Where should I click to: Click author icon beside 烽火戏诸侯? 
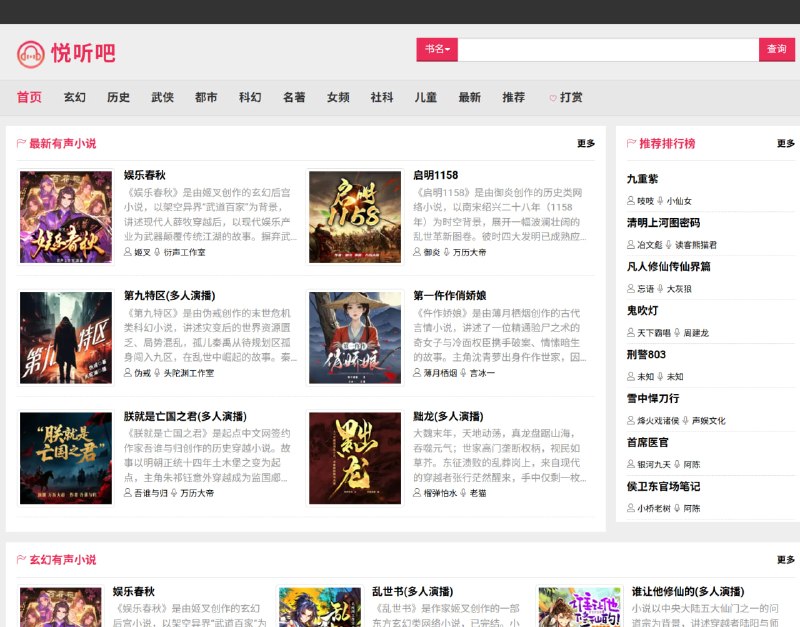tap(631, 420)
